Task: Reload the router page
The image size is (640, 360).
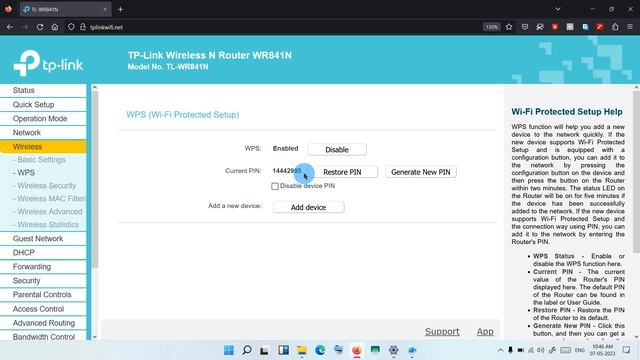Action: (x=40, y=27)
